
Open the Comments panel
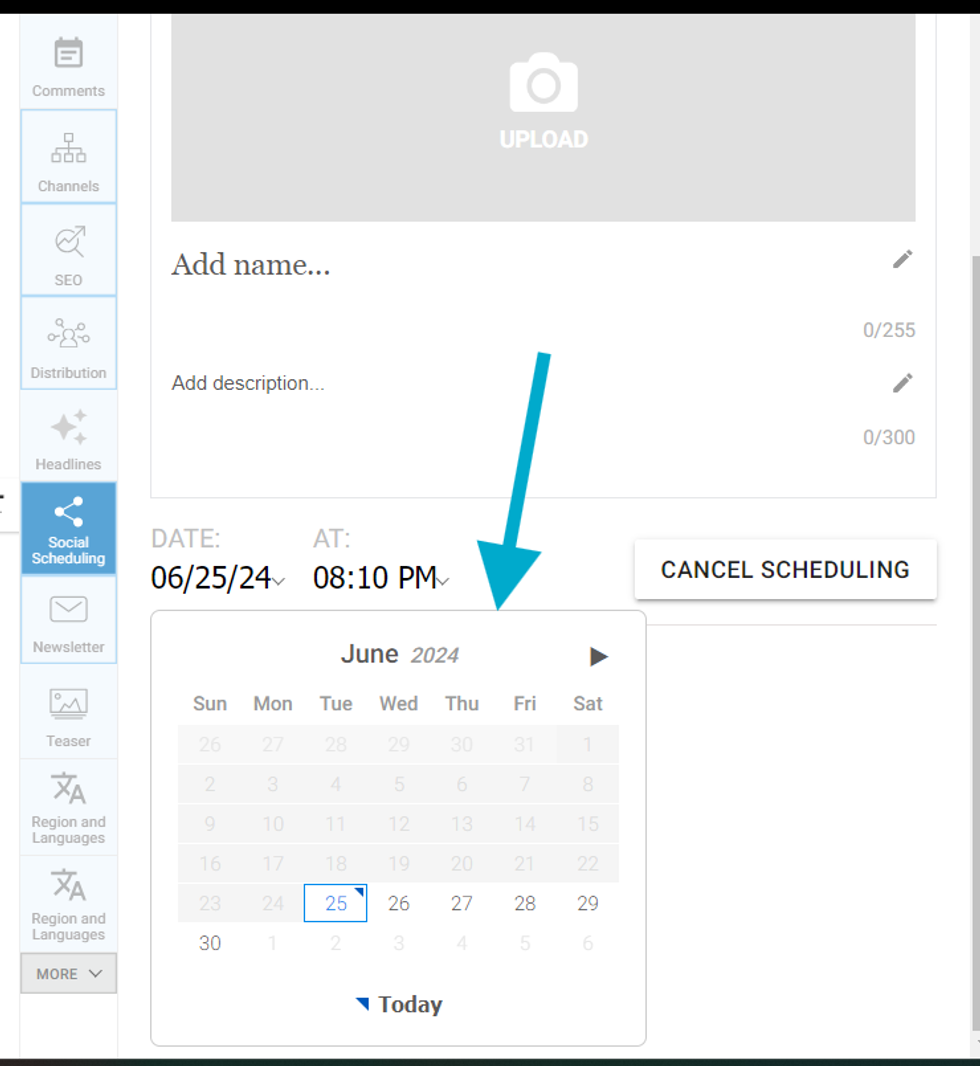68,62
